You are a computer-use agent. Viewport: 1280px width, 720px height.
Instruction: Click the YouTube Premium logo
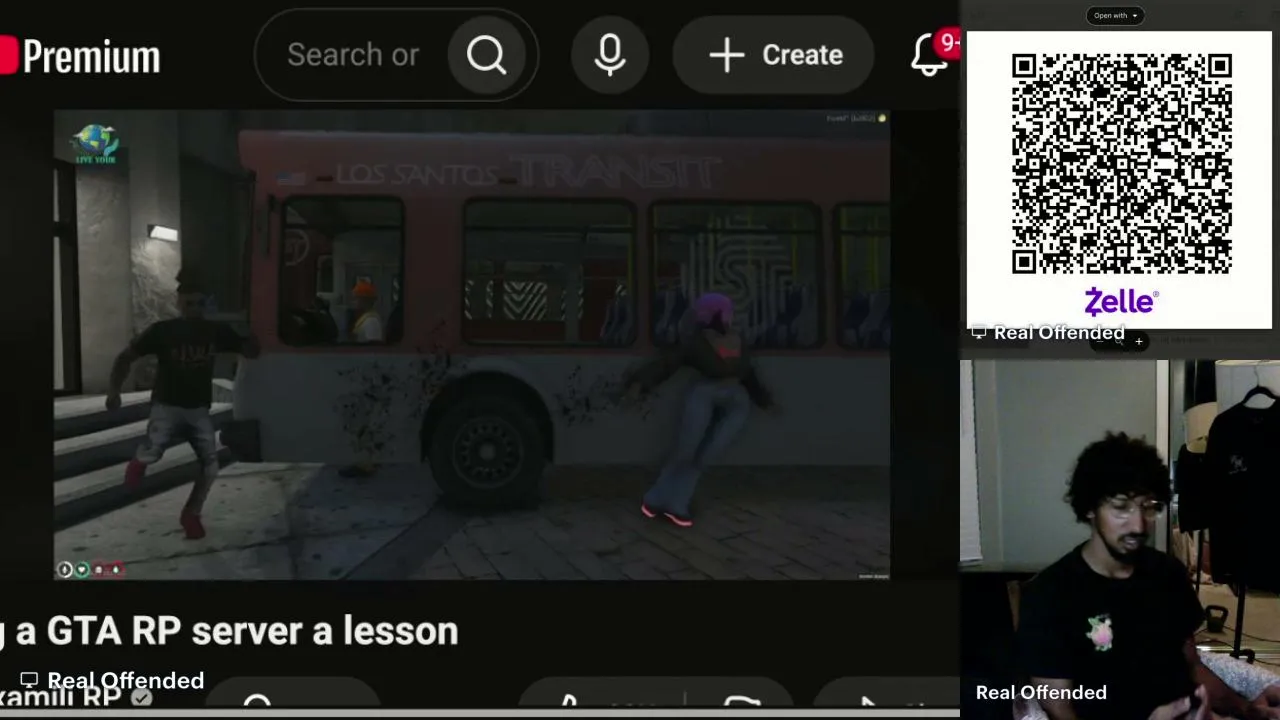tap(80, 56)
